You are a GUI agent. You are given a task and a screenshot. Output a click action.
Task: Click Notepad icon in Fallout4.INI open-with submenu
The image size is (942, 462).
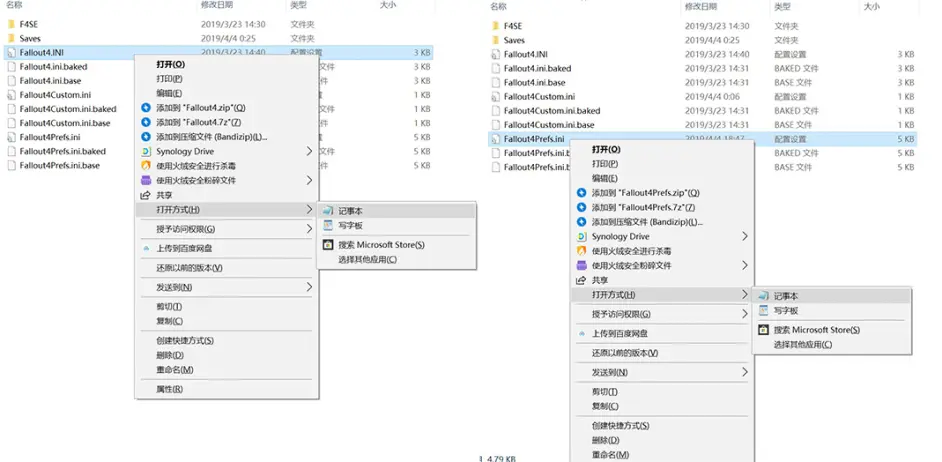[x=327, y=211]
